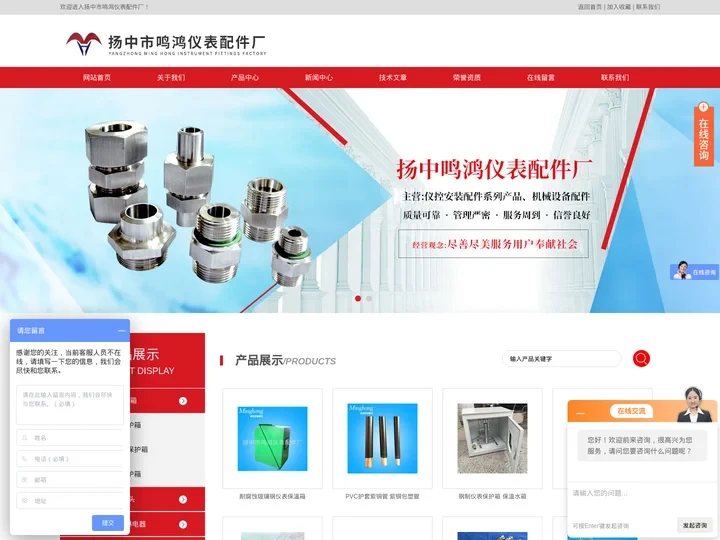Screen dimensions: 720x540
Task: Open 联系我们 navigation item
Action: tap(615, 78)
